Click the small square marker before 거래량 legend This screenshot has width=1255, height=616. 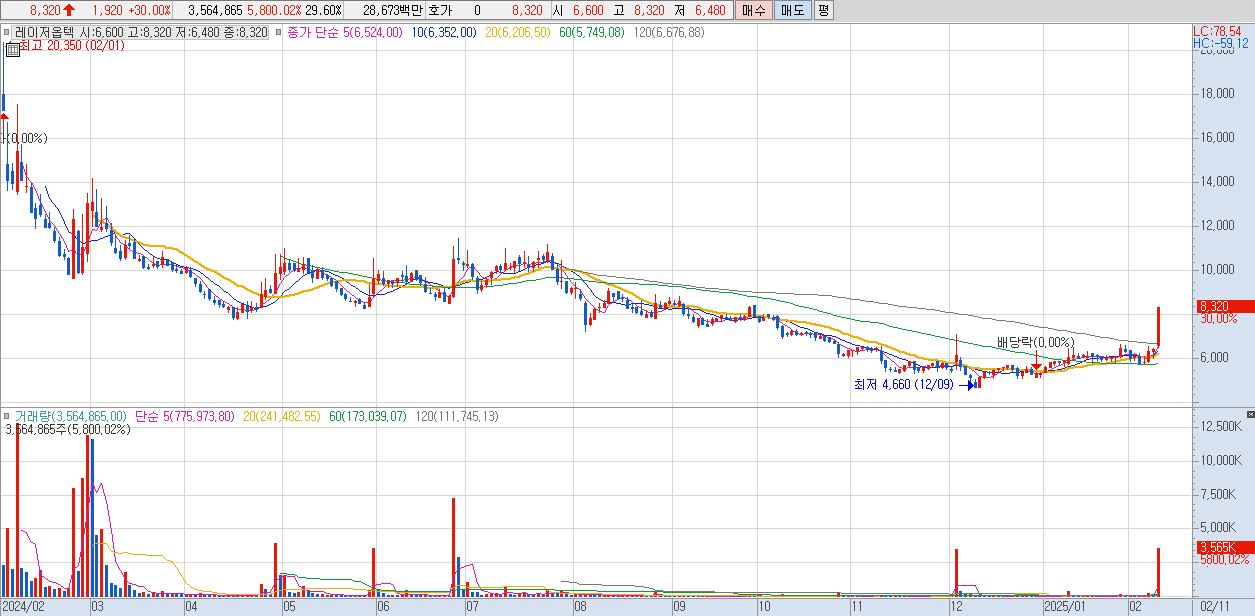[8, 416]
